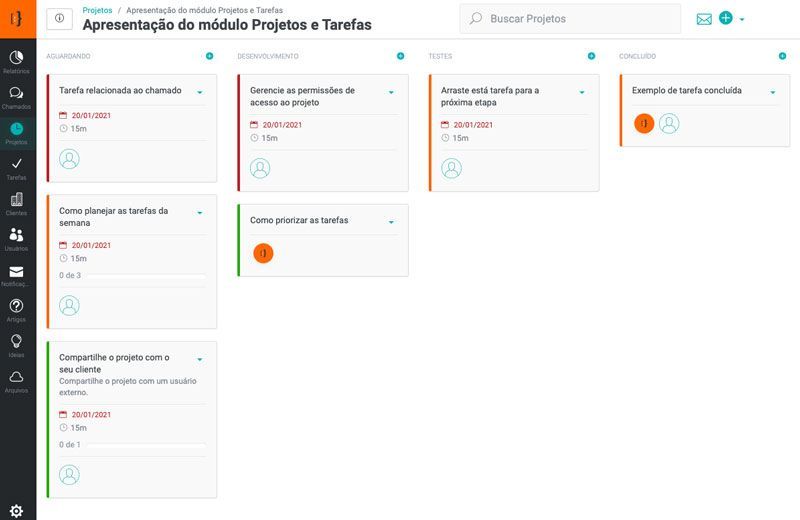The width and height of the screenshot is (800, 520).
Task: Open the dropdown next to the header plus button
Action: (x=742, y=20)
